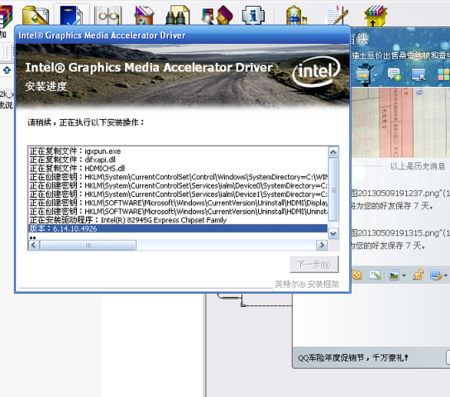Click WinRAR's Extract To toolbar icon
The width and height of the screenshot is (450, 397).
tap(35, 15)
